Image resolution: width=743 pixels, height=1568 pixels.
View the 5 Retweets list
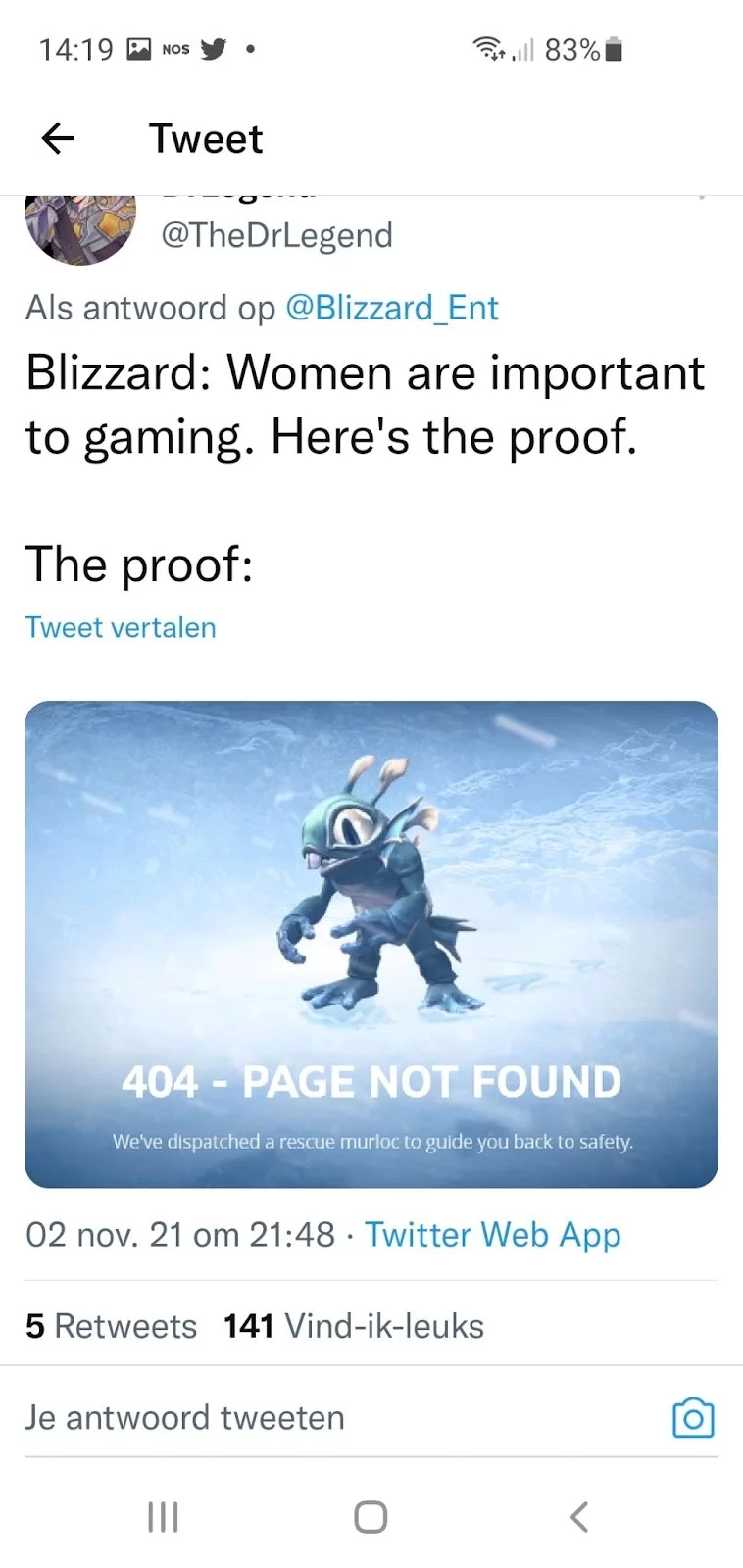coord(112,1326)
